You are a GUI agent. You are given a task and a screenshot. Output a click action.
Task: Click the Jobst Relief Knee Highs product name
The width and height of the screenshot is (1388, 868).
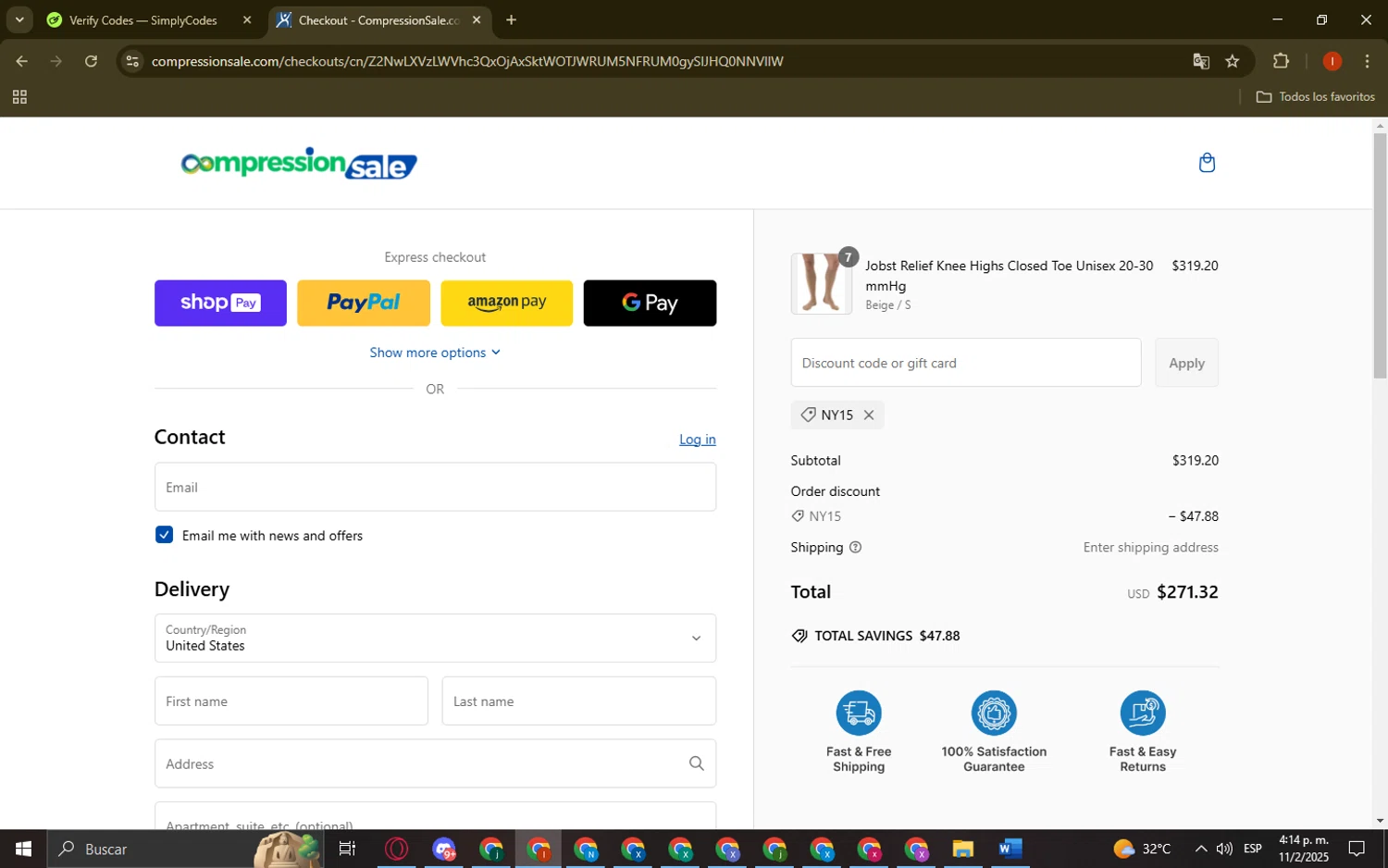[x=1010, y=276]
